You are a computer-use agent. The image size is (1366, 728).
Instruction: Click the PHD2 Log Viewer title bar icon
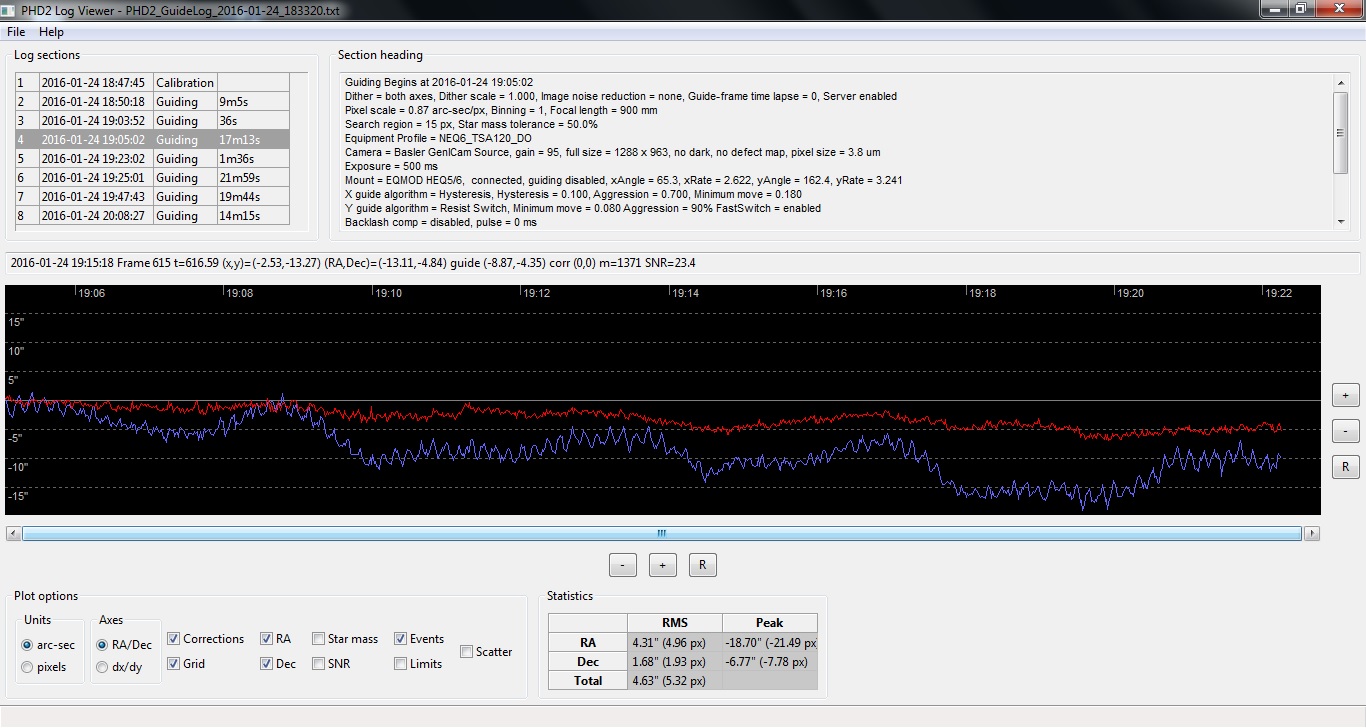pyautogui.click(x=10, y=9)
